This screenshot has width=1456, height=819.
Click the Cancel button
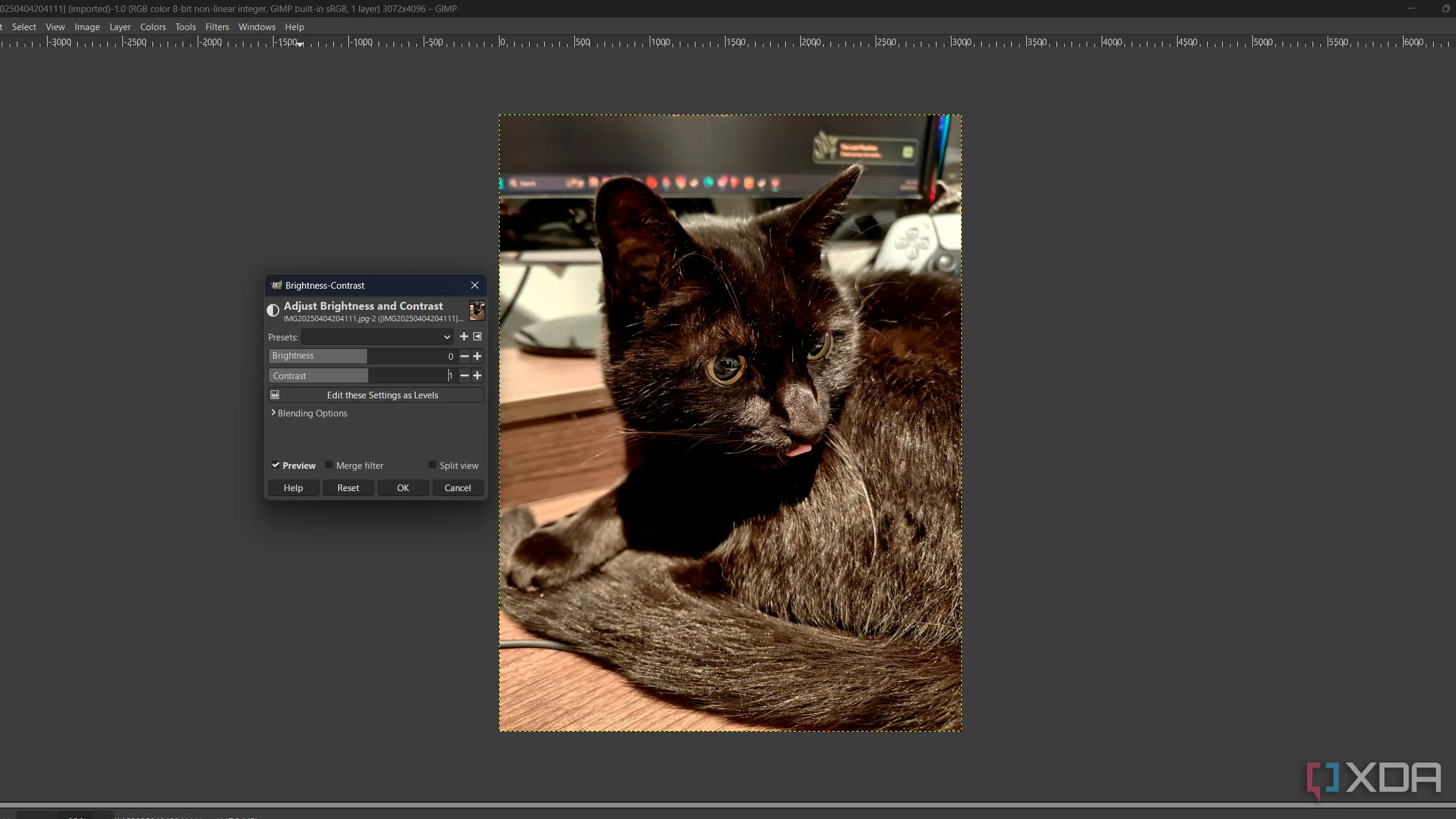click(457, 488)
